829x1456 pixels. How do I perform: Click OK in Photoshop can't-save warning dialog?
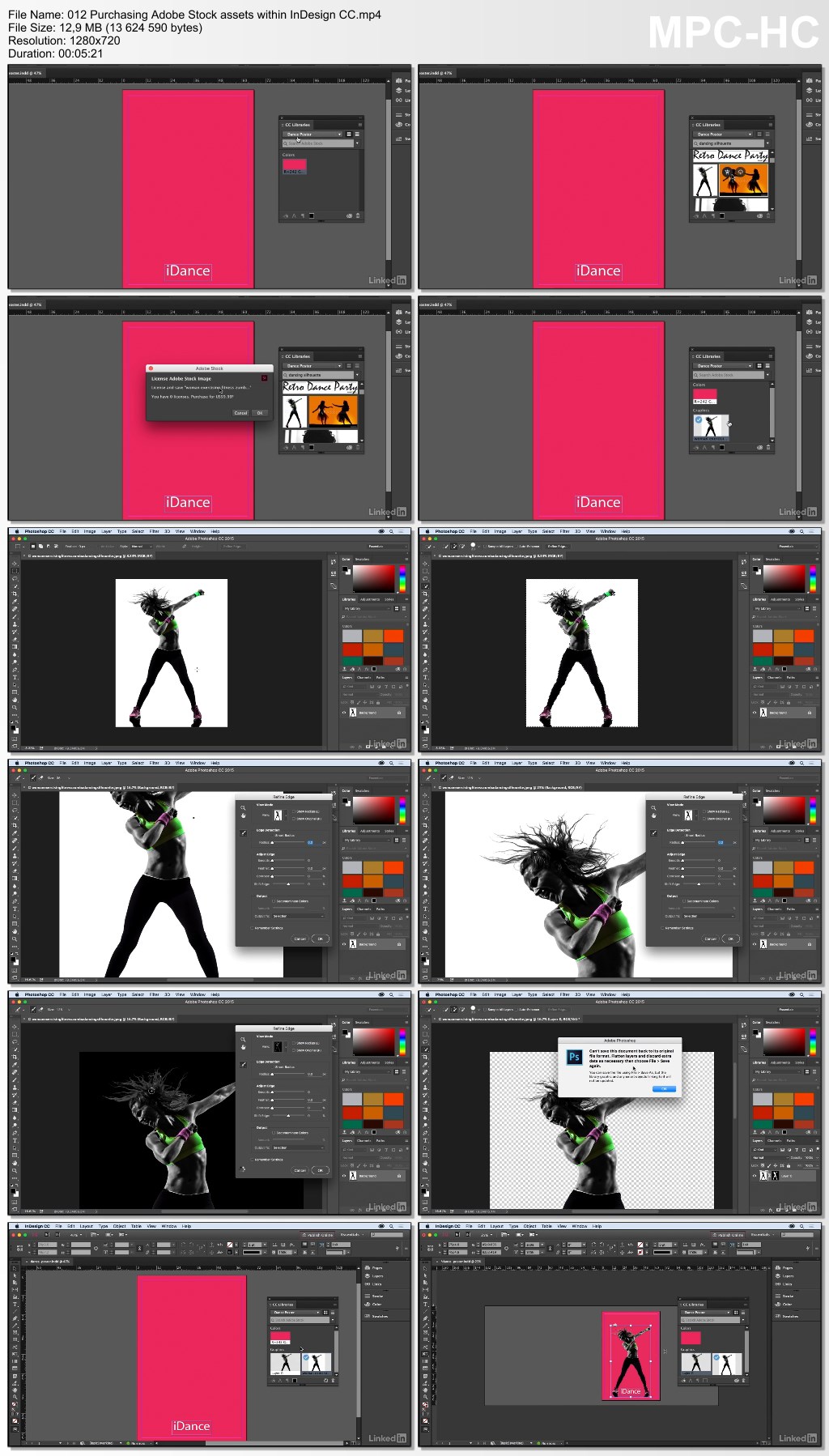click(x=664, y=1089)
